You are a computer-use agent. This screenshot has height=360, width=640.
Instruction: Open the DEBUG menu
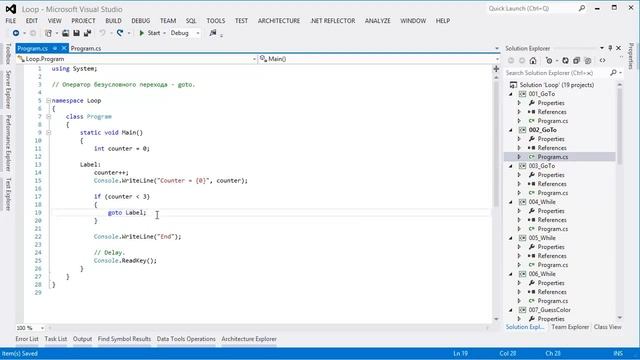coord(140,21)
